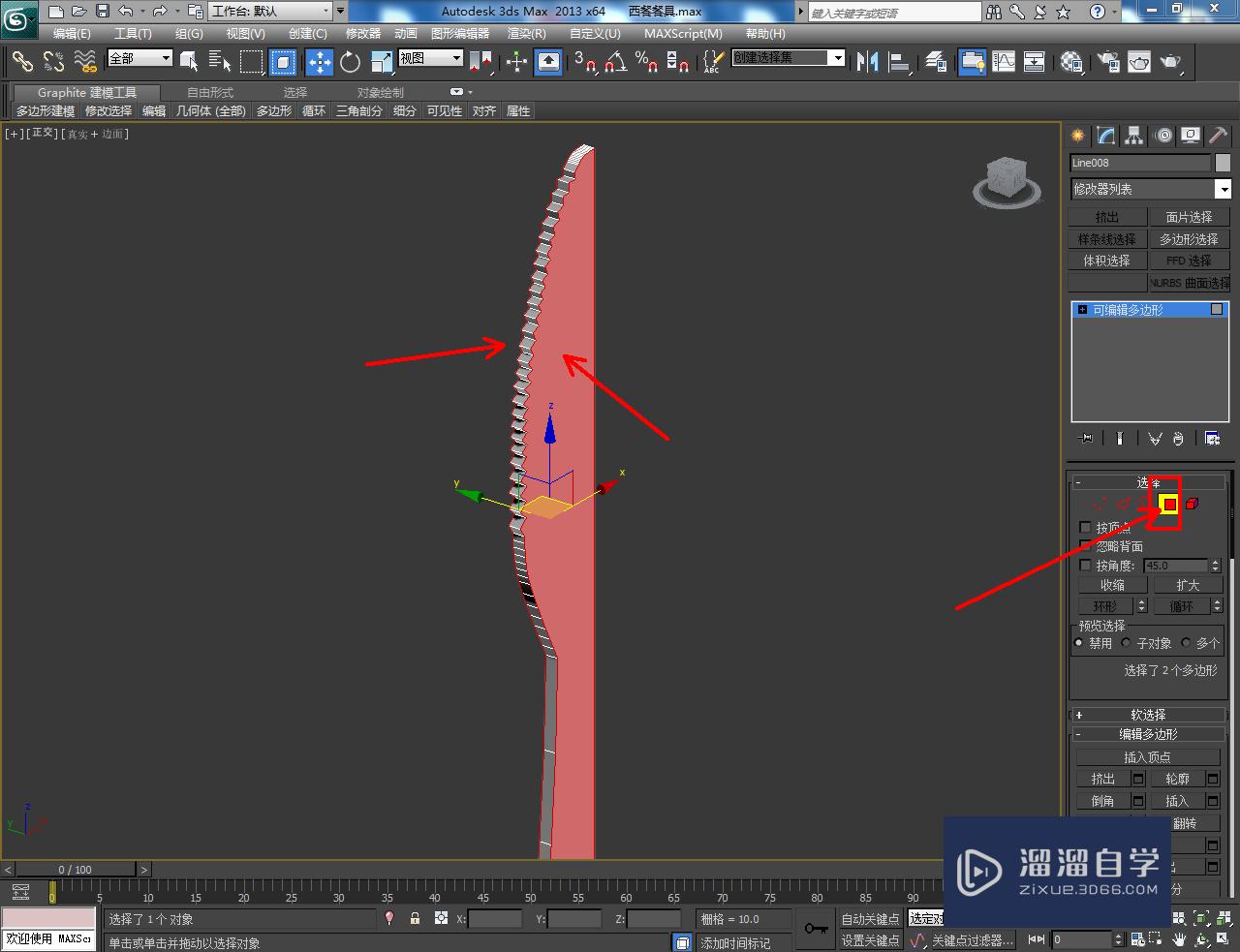Viewport: 1240px width, 952px height.
Task: Select the 子对象 preview radio button
Action: click(1127, 643)
